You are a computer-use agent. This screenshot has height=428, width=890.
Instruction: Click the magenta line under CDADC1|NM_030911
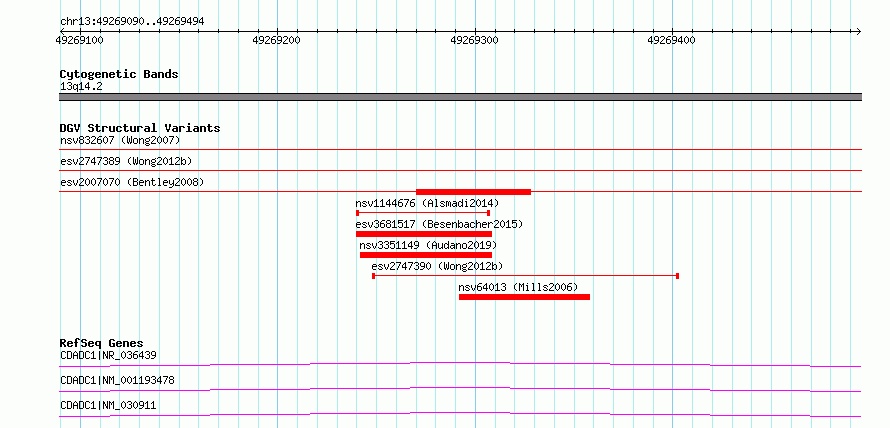[460, 414]
